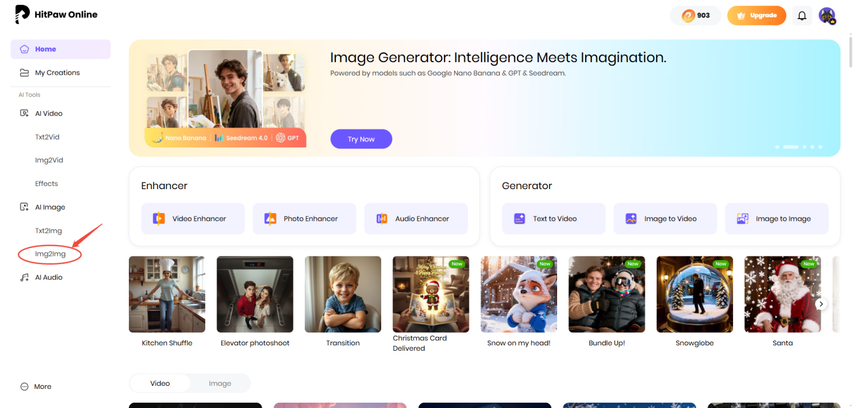This screenshot has width=853, height=408.
Task: Launch Text to Video generator
Action: click(x=554, y=219)
